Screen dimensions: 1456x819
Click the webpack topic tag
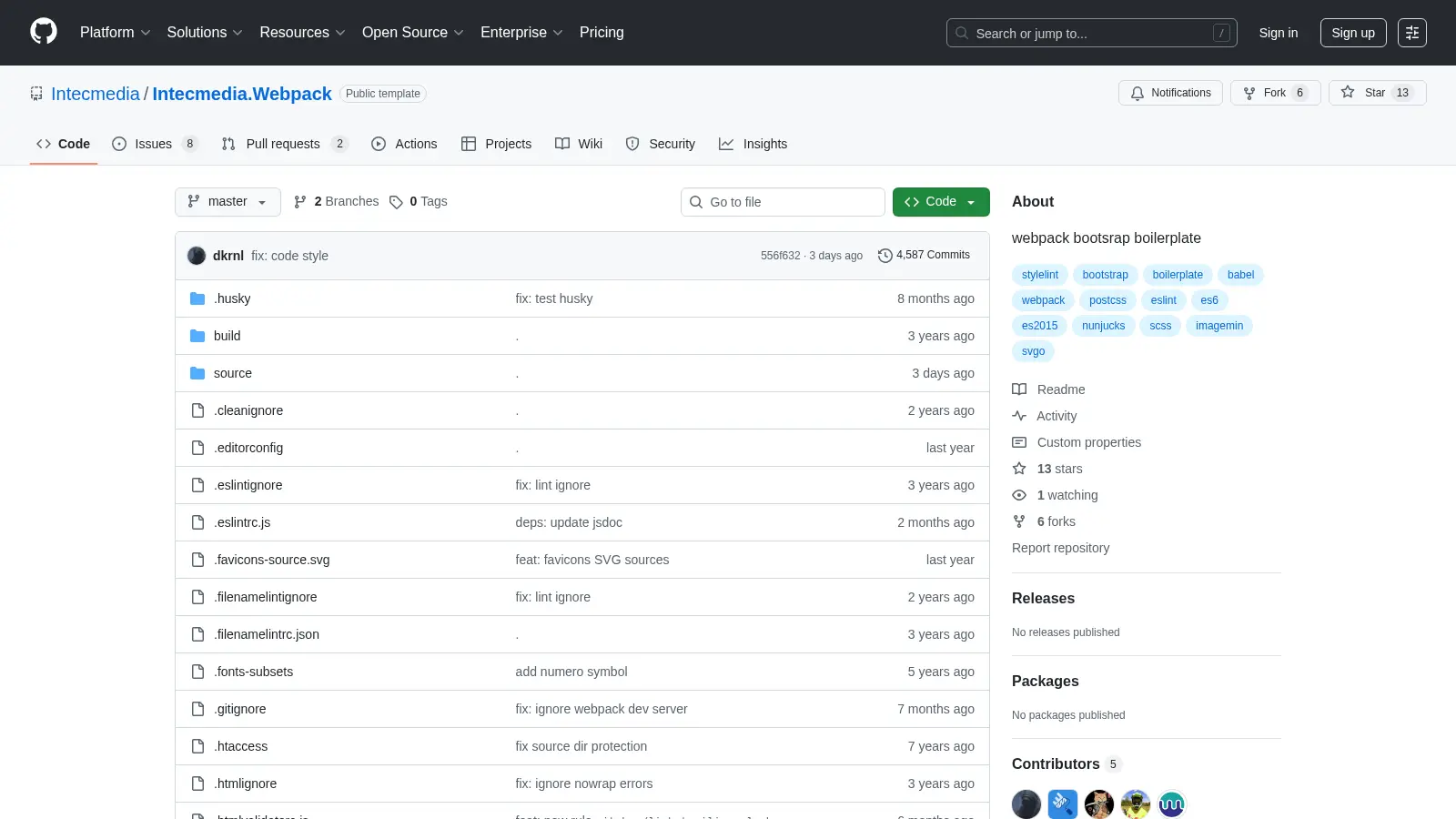tap(1043, 300)
